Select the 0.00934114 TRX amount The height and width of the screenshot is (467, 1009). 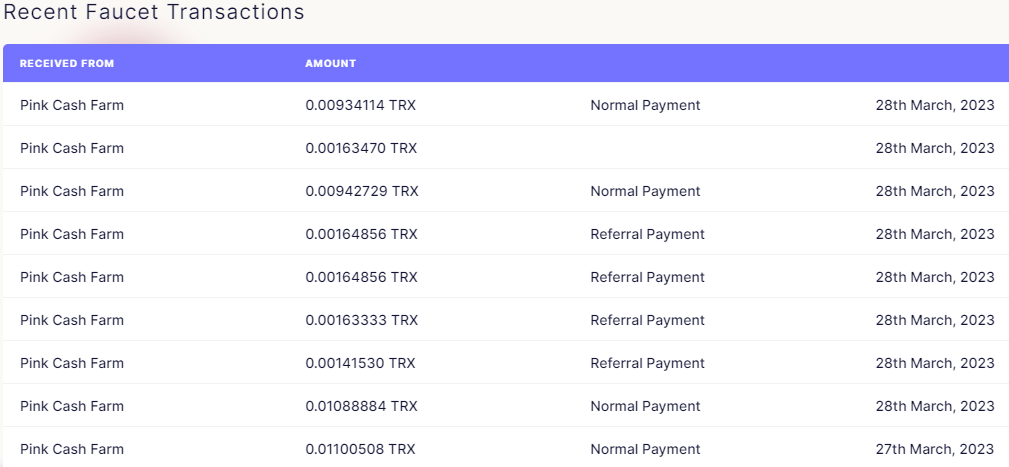tap(361, 105)
